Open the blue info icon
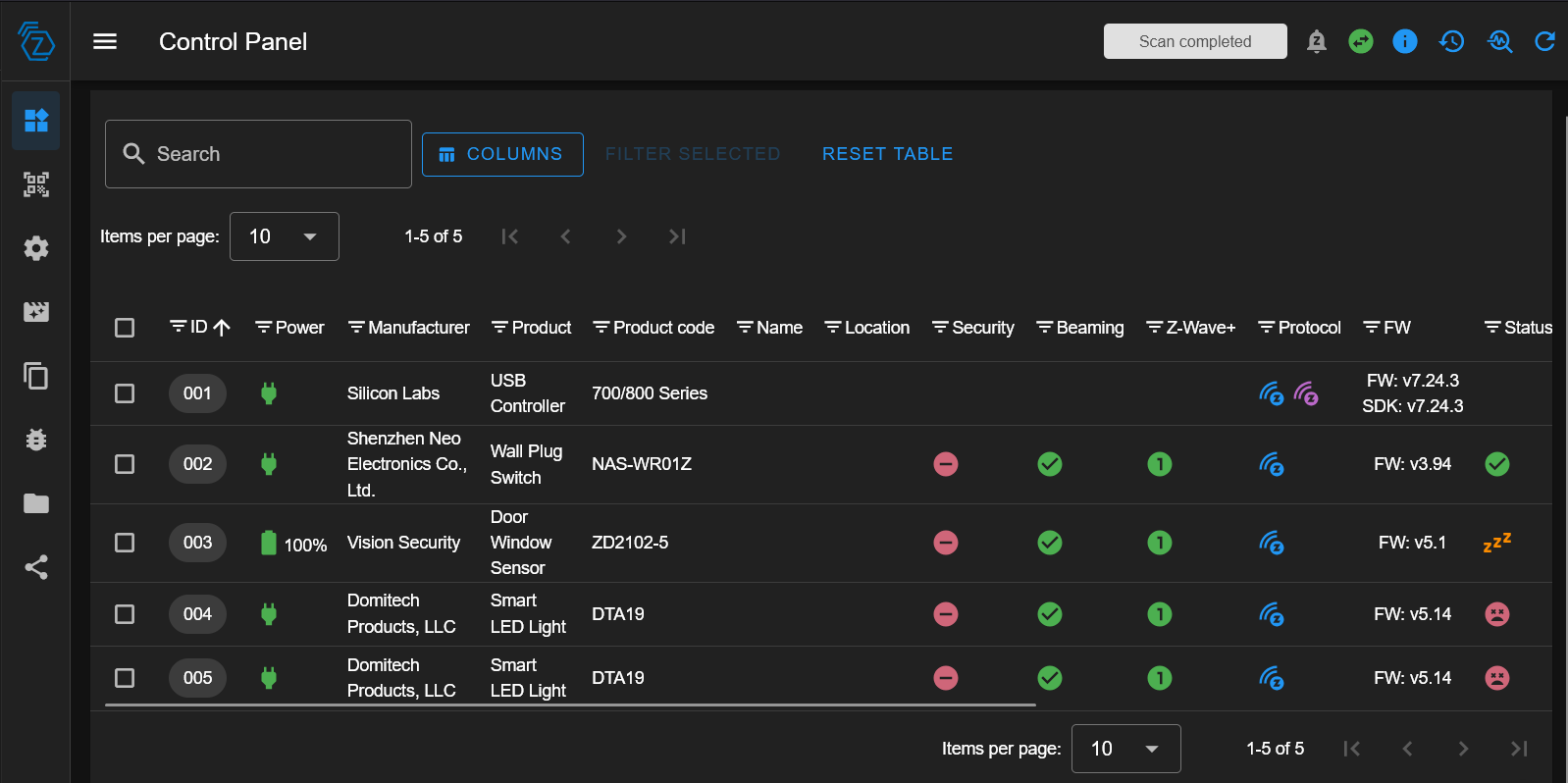 [1405, 41]
